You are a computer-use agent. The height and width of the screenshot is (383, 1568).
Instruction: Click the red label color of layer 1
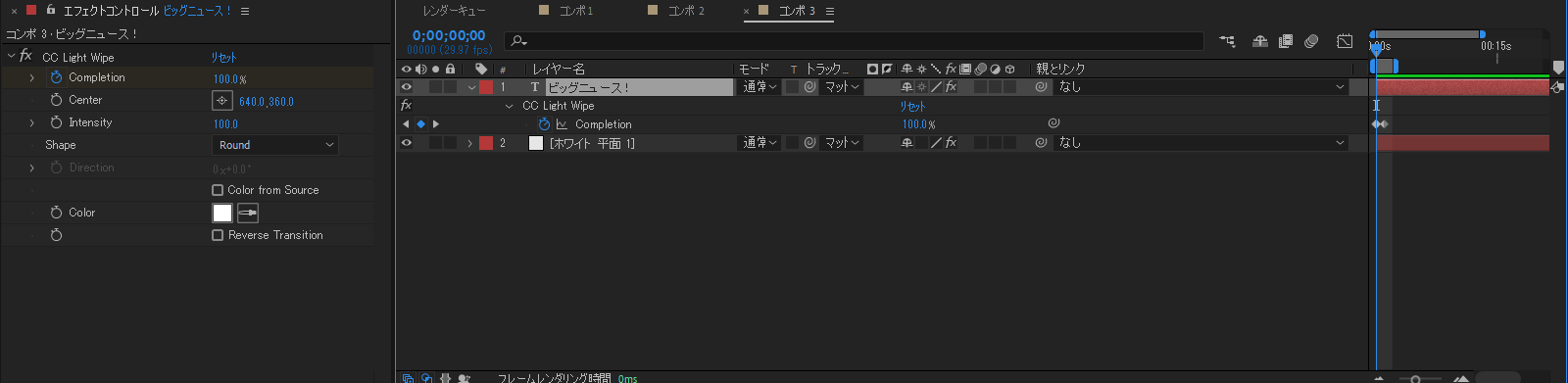(x=486, y=87)
